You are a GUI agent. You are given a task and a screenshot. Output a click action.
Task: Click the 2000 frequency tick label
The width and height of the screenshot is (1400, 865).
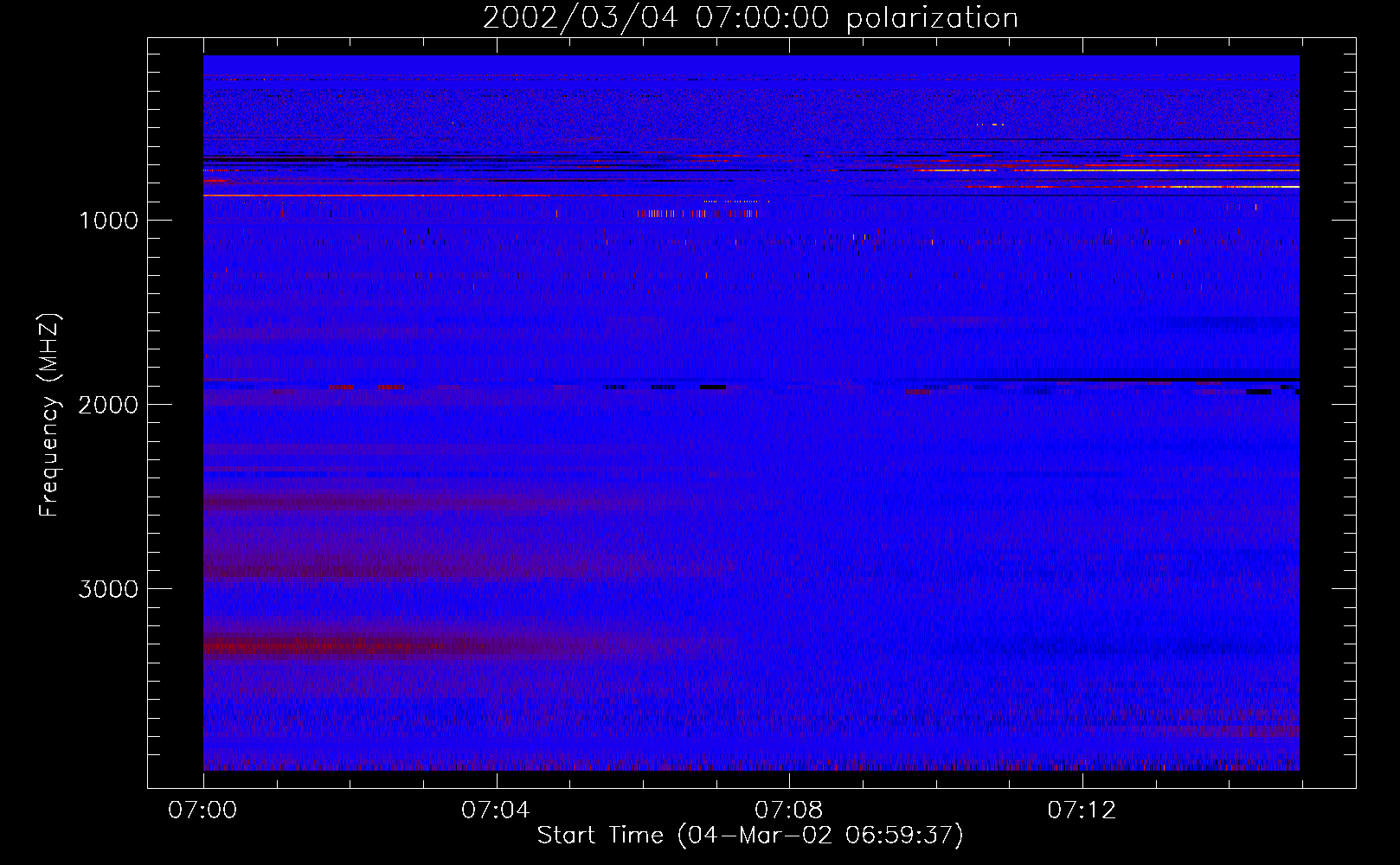coord(108,405)
